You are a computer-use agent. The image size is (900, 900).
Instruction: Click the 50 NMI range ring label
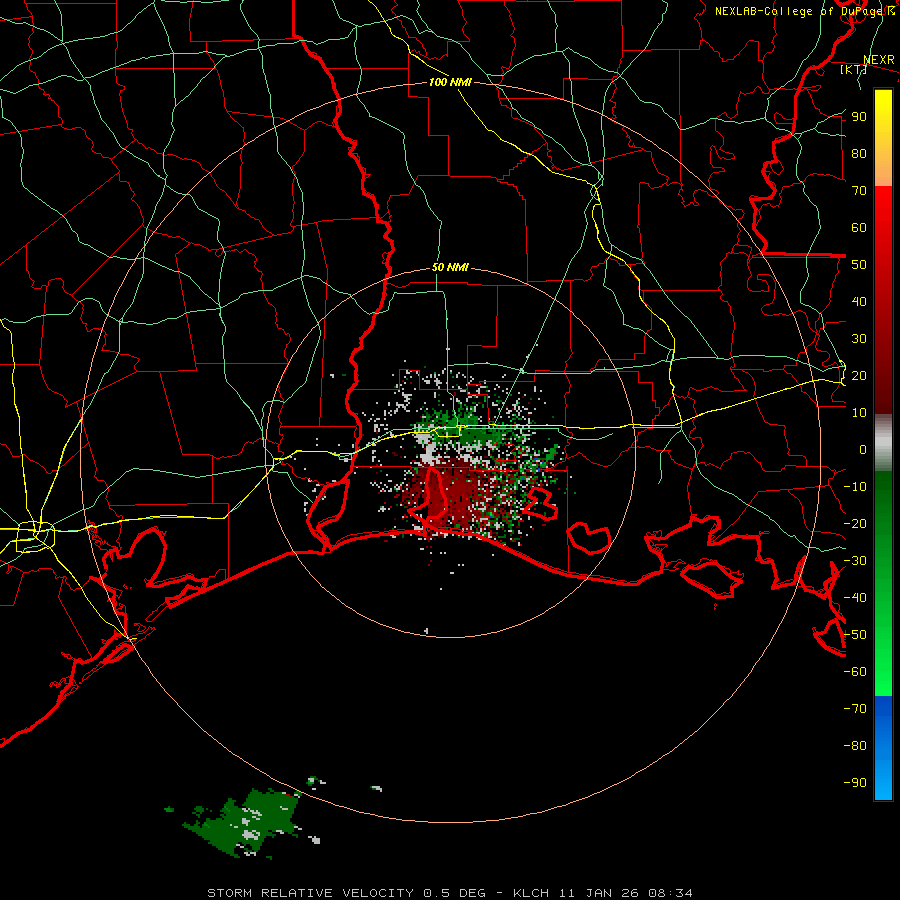coord(450,267)
